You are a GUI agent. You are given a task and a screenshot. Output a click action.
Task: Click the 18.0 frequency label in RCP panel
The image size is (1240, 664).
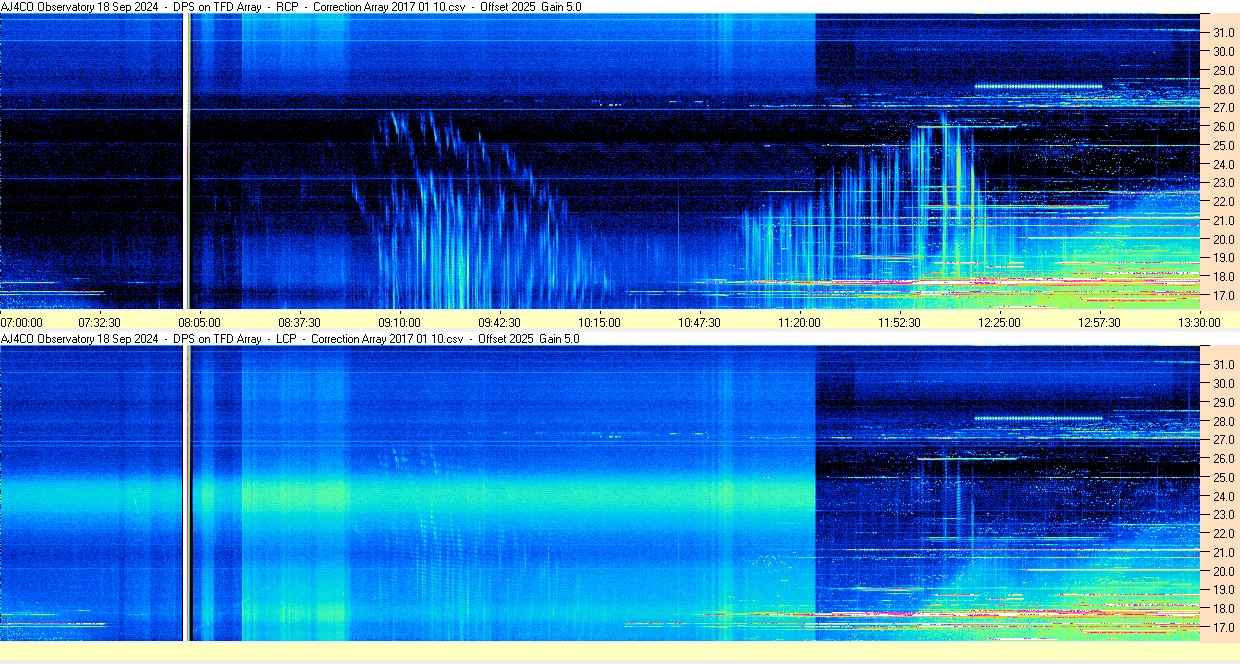click(1223, 277)
